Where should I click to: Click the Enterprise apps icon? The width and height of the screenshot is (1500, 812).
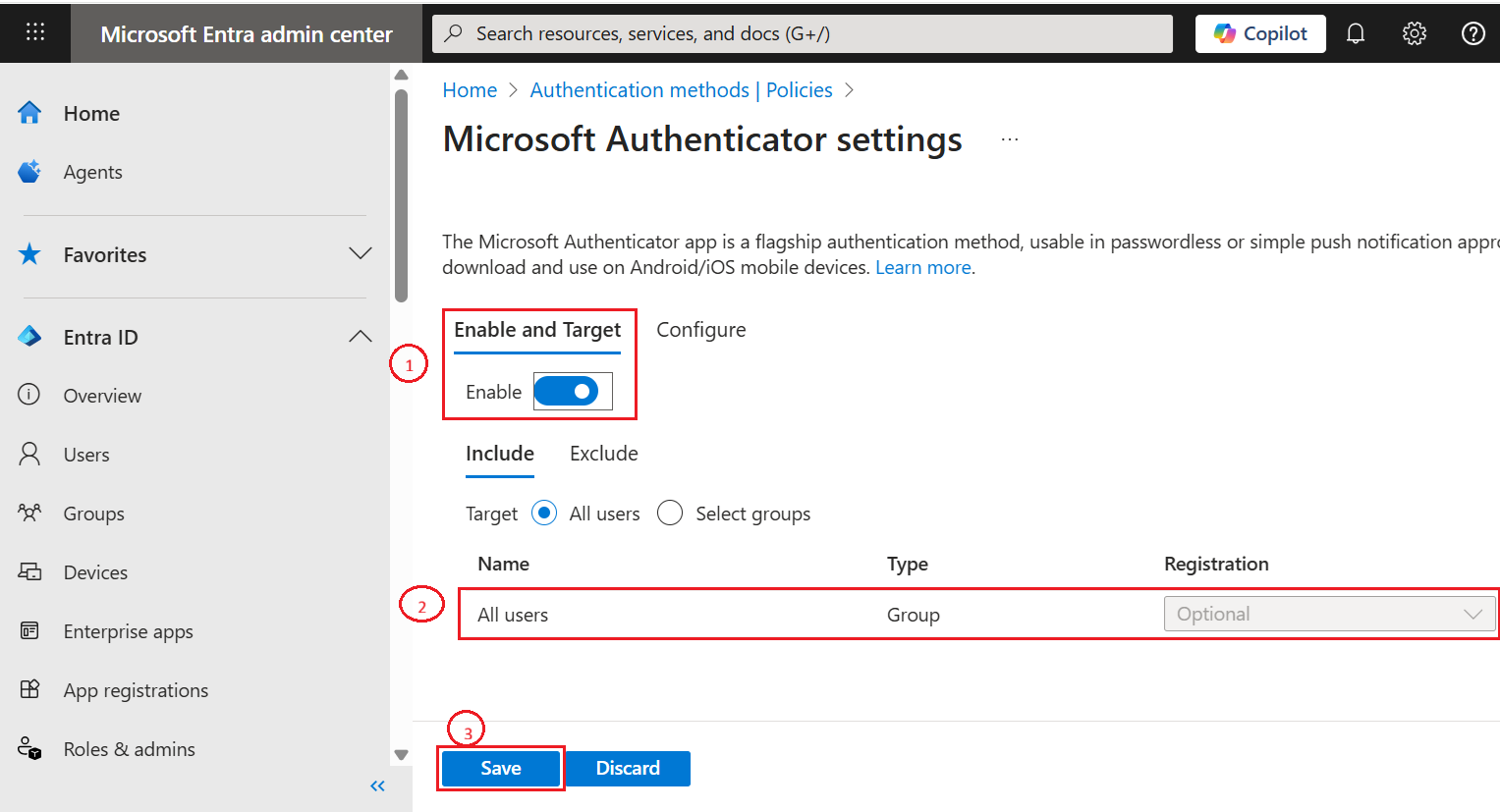29,630
